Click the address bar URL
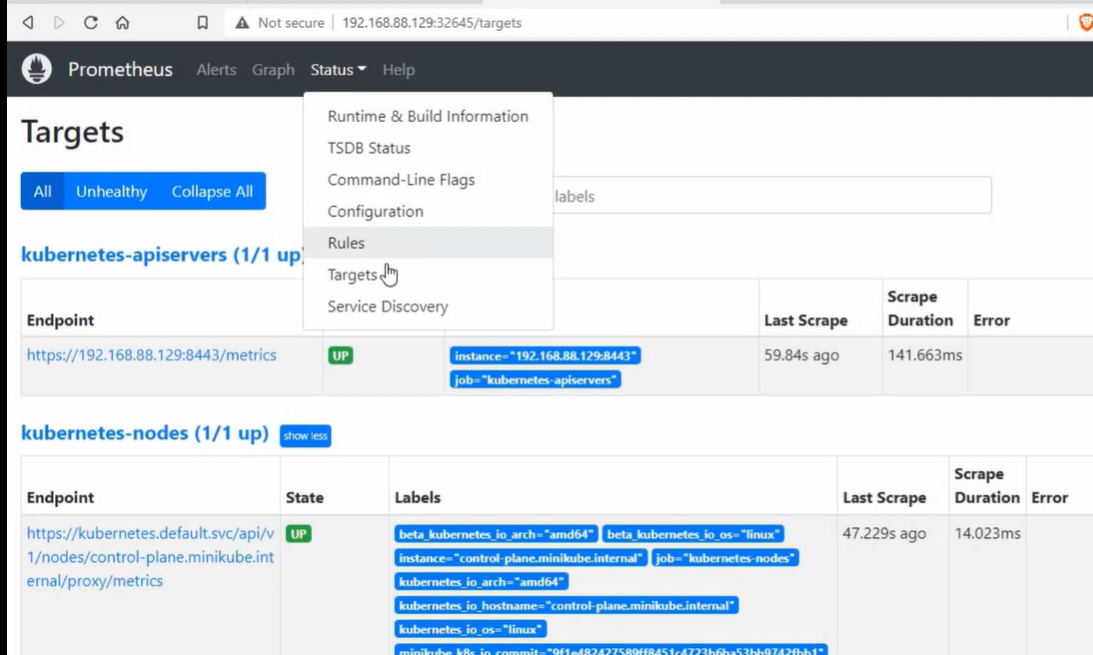 coord(432,23)
